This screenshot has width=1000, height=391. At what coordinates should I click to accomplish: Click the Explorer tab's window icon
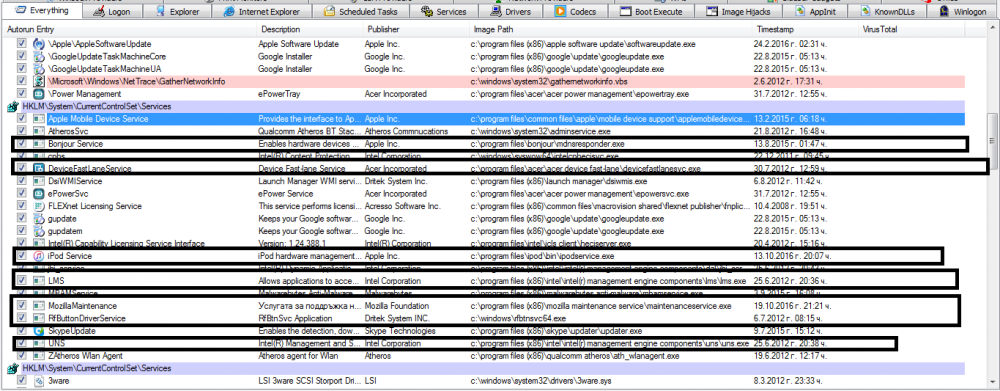click(x=161, y=11)
